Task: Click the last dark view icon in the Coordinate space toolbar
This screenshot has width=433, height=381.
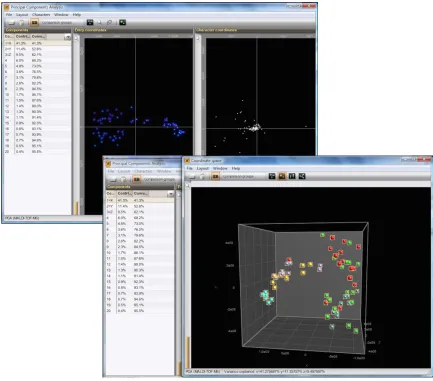Action: tap(302, 176)
